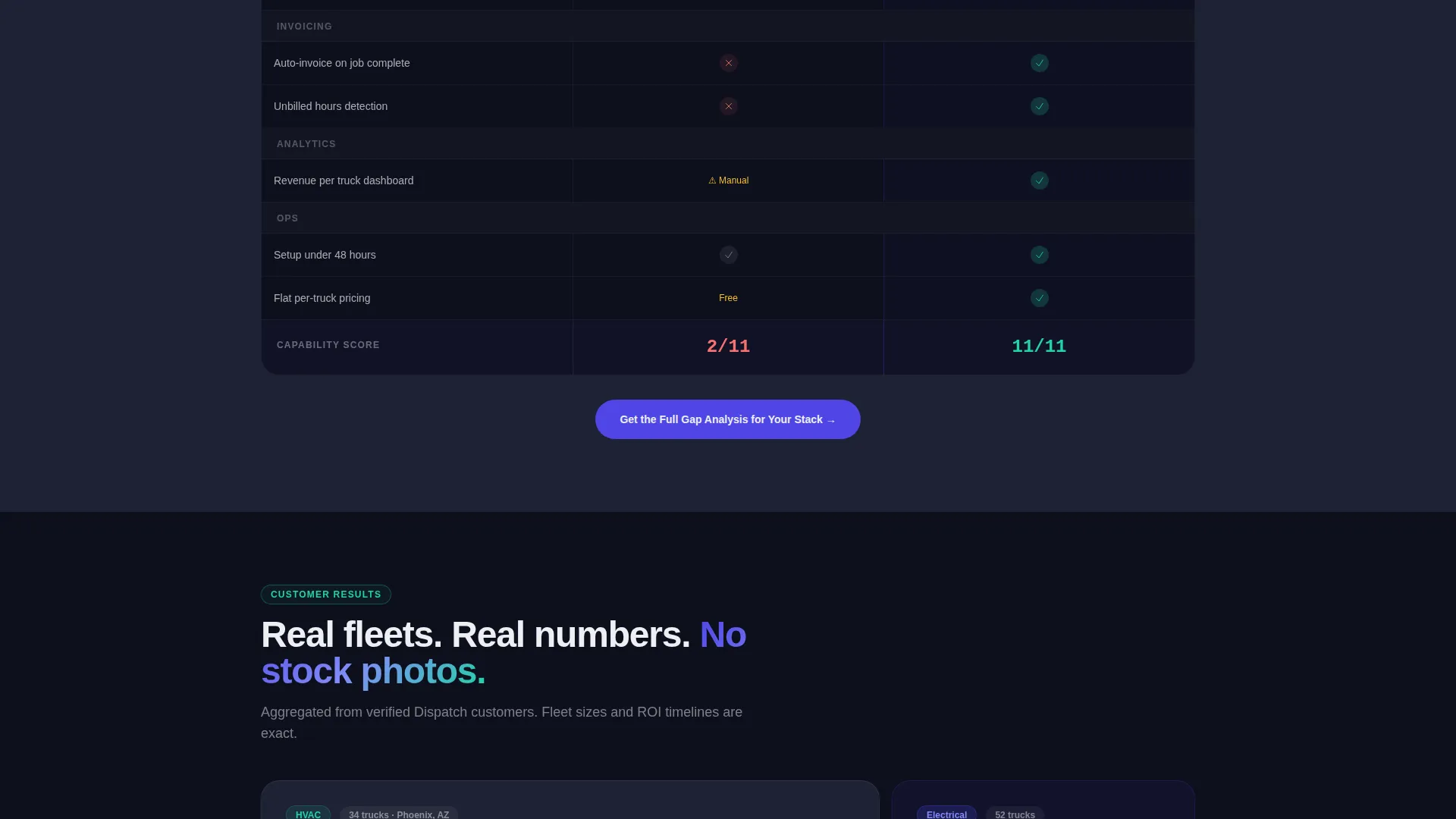The height and width of the screenshot is (819, 1456).
Task: Click gray check for Setup under 48 hours
Action: [728, 255]
